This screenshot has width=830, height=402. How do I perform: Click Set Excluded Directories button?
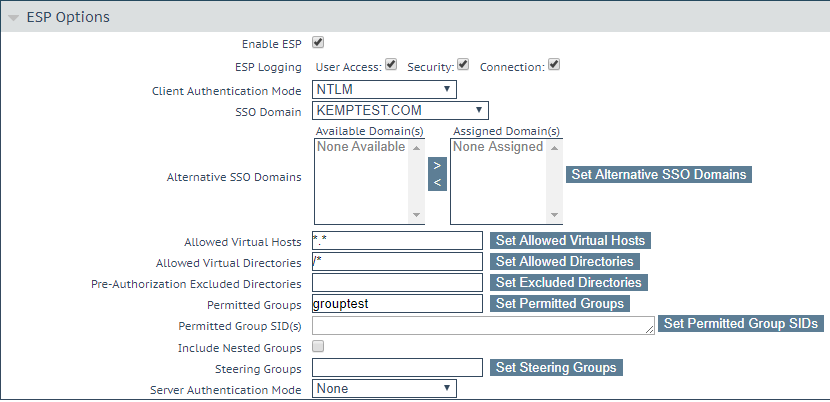coord(569,283)
